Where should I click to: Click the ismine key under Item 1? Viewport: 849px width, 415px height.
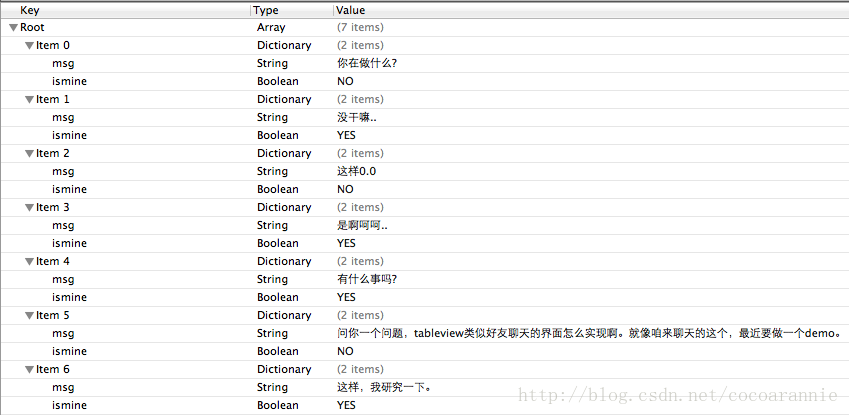[69, 135]
